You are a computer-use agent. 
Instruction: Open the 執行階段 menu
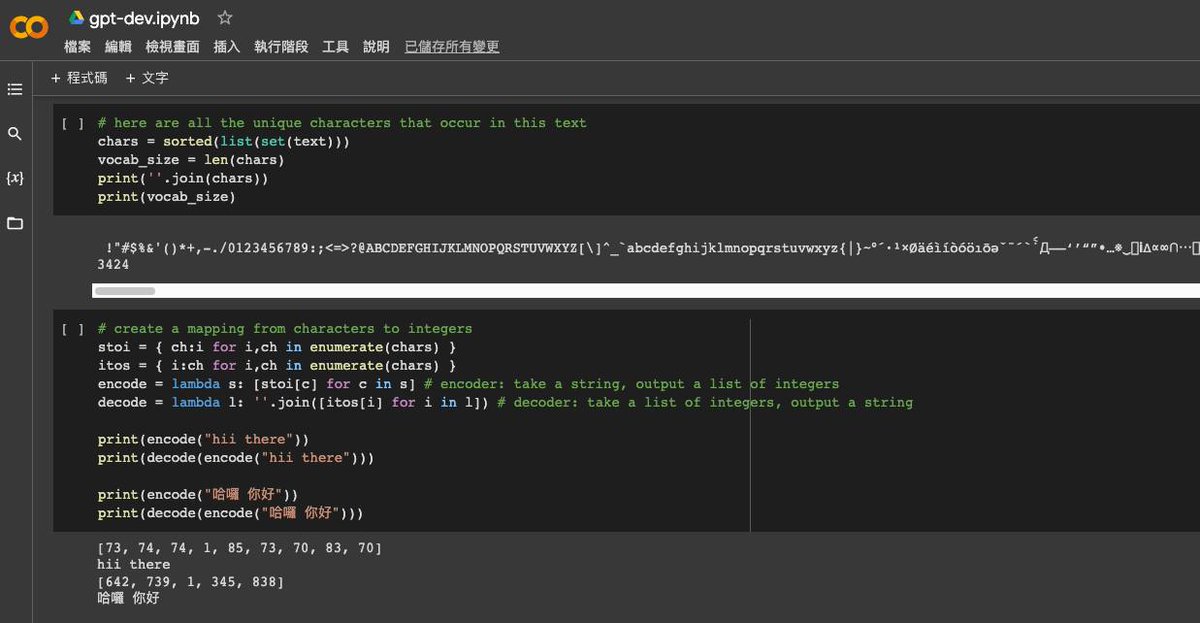pos(281,46)
